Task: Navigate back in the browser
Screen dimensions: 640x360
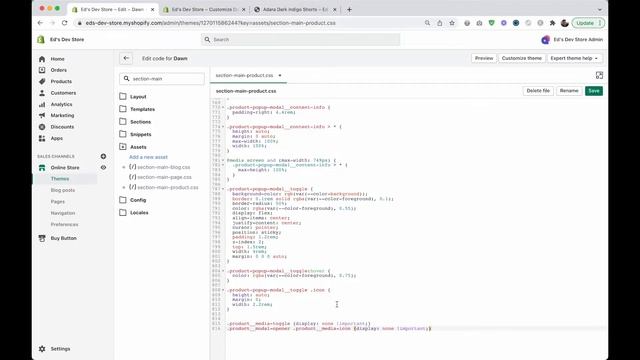Action: (40, 23)
